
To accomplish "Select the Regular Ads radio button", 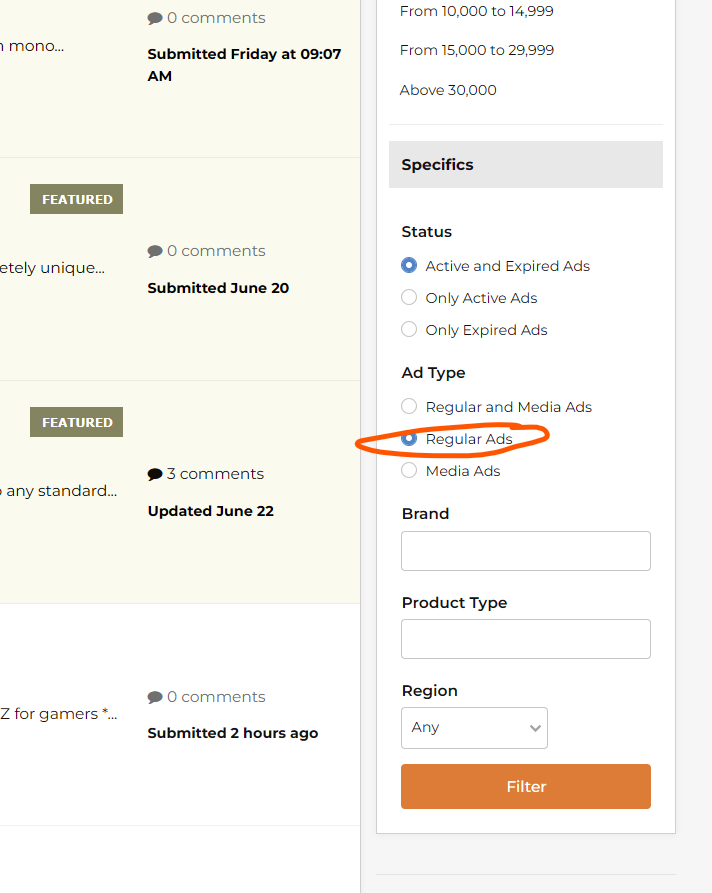I will tap(409, 439).
